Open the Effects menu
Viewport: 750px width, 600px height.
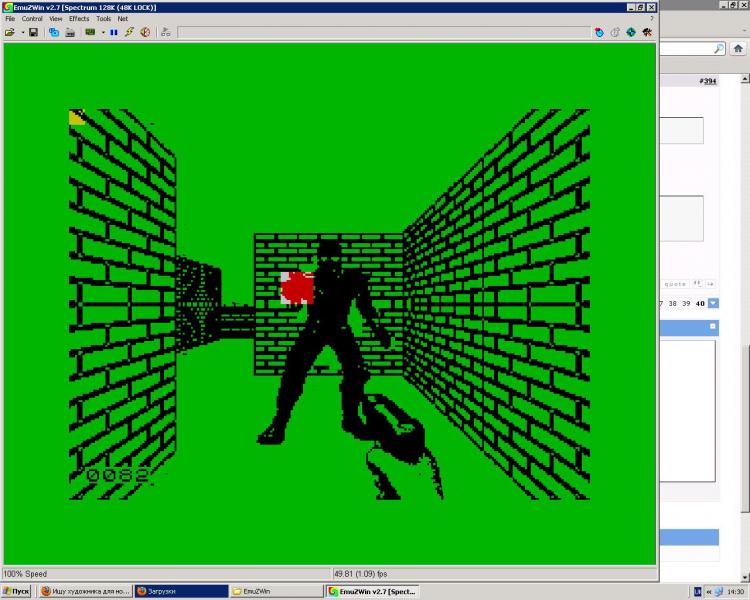(x=79, y=19)
